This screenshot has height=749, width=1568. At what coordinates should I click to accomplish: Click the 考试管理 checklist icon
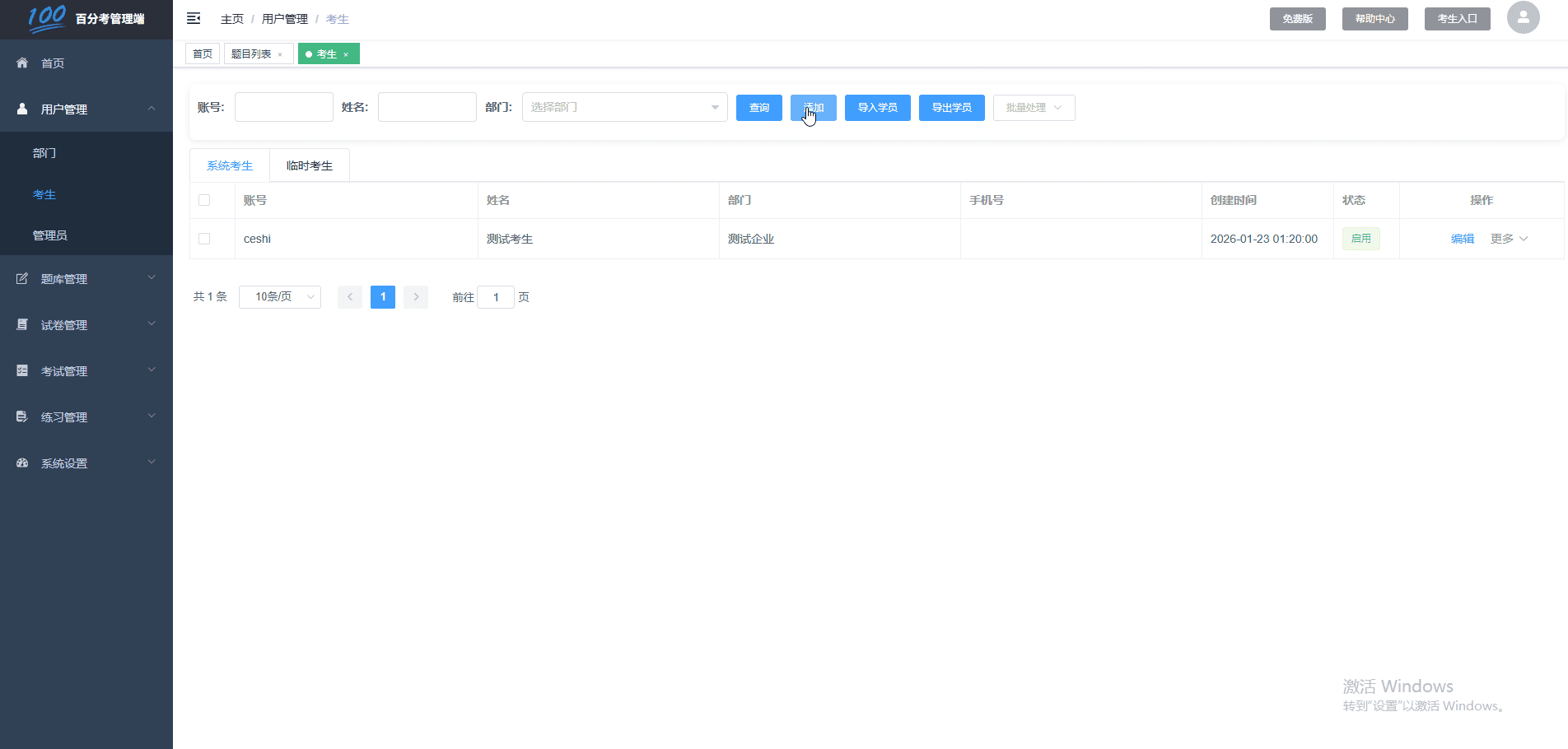tap(22, 371)
